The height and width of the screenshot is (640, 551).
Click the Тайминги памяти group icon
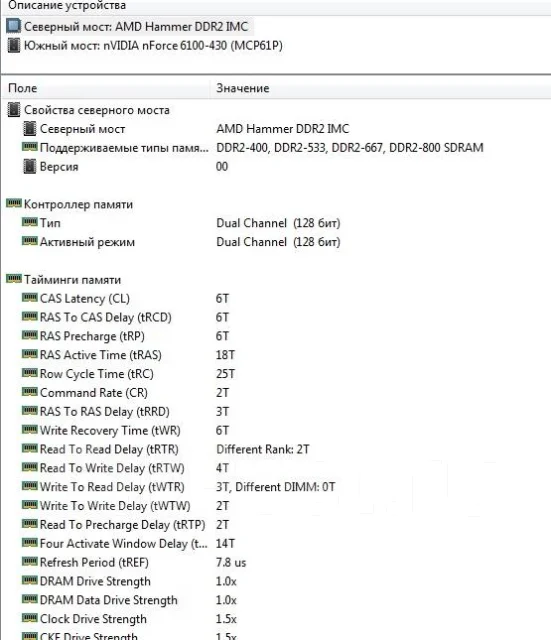(x=13, y=278)
